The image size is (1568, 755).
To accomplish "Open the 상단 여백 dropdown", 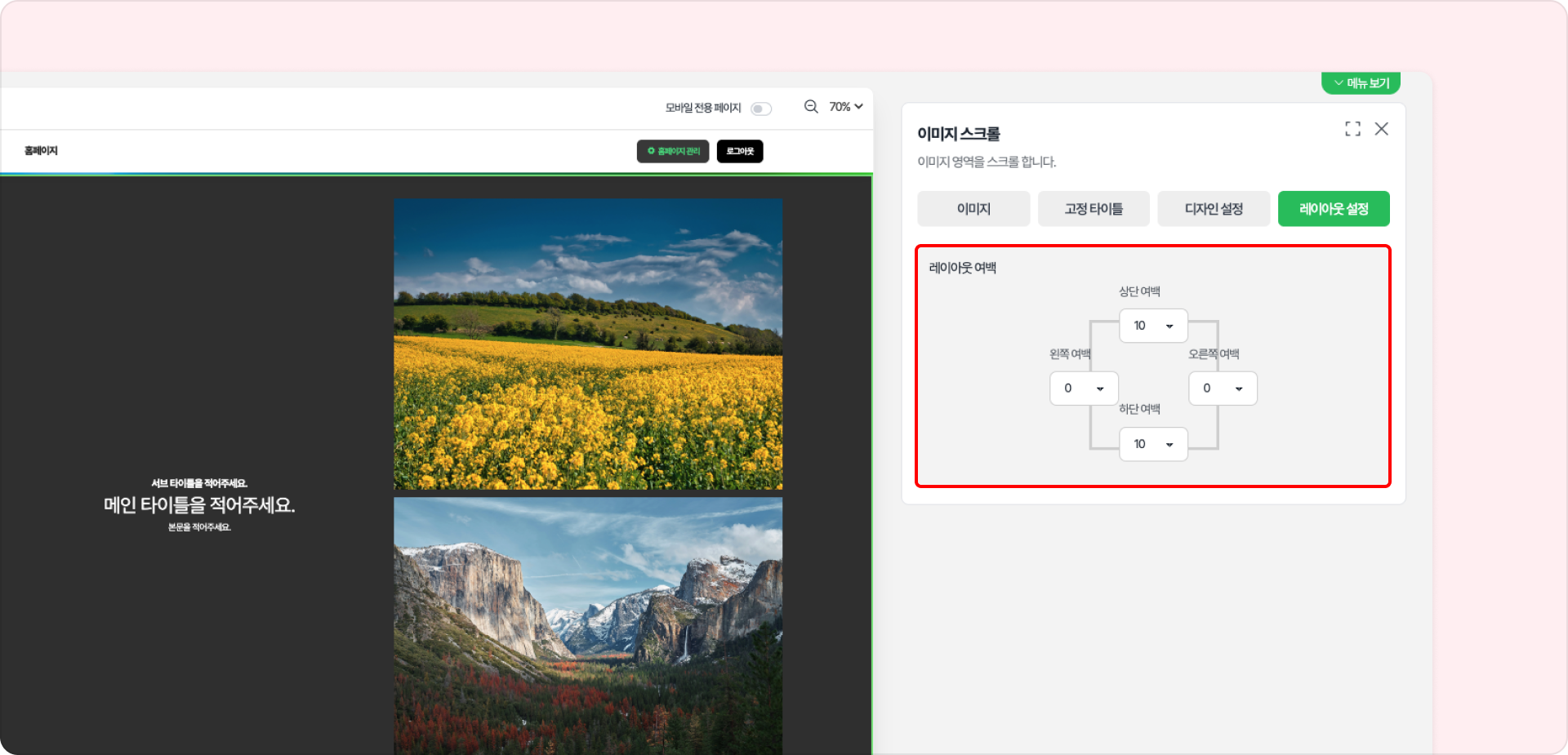I will (1153, 326).
